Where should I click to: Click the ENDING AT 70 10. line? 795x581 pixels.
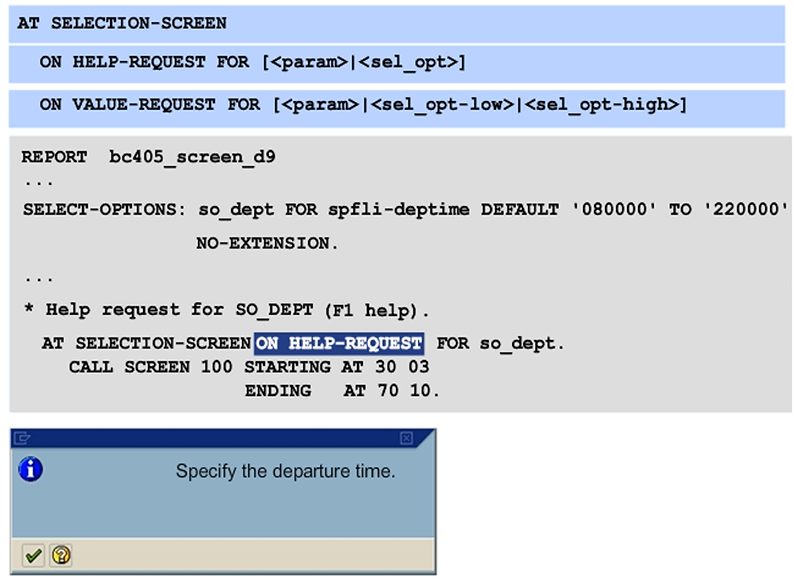coord(342,391)
